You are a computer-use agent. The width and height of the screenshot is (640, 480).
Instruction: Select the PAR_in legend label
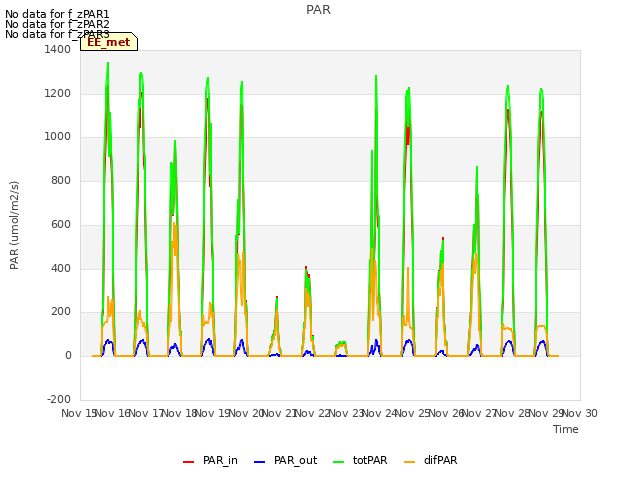[x=220, y=460]
